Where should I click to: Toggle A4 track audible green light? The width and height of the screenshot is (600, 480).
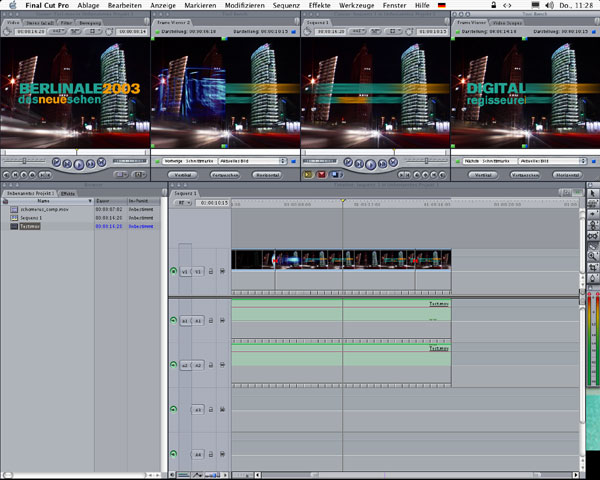click(173, 454)
